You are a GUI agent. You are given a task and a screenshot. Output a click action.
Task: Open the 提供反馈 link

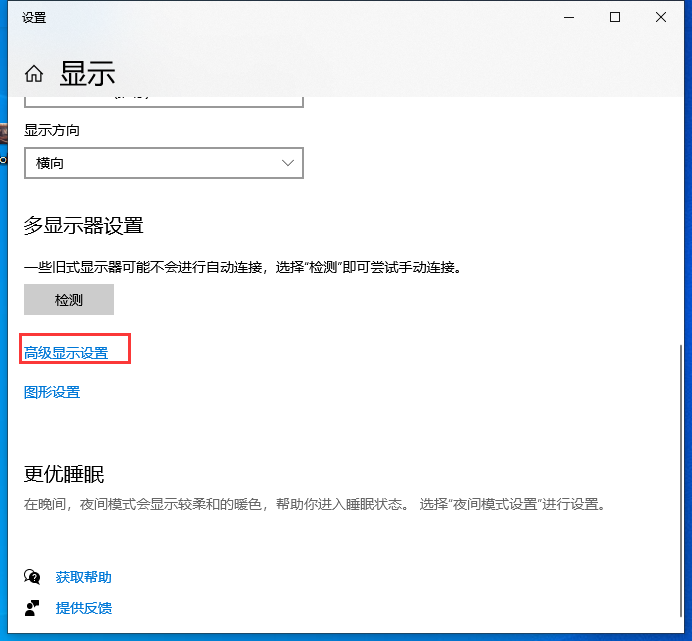point(84,608)
